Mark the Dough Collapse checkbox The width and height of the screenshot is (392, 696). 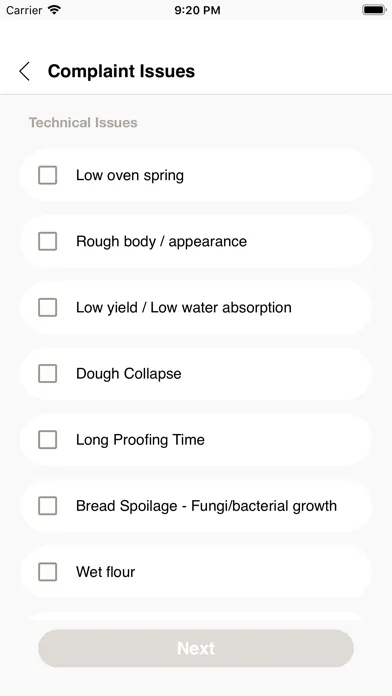(48, 374)
